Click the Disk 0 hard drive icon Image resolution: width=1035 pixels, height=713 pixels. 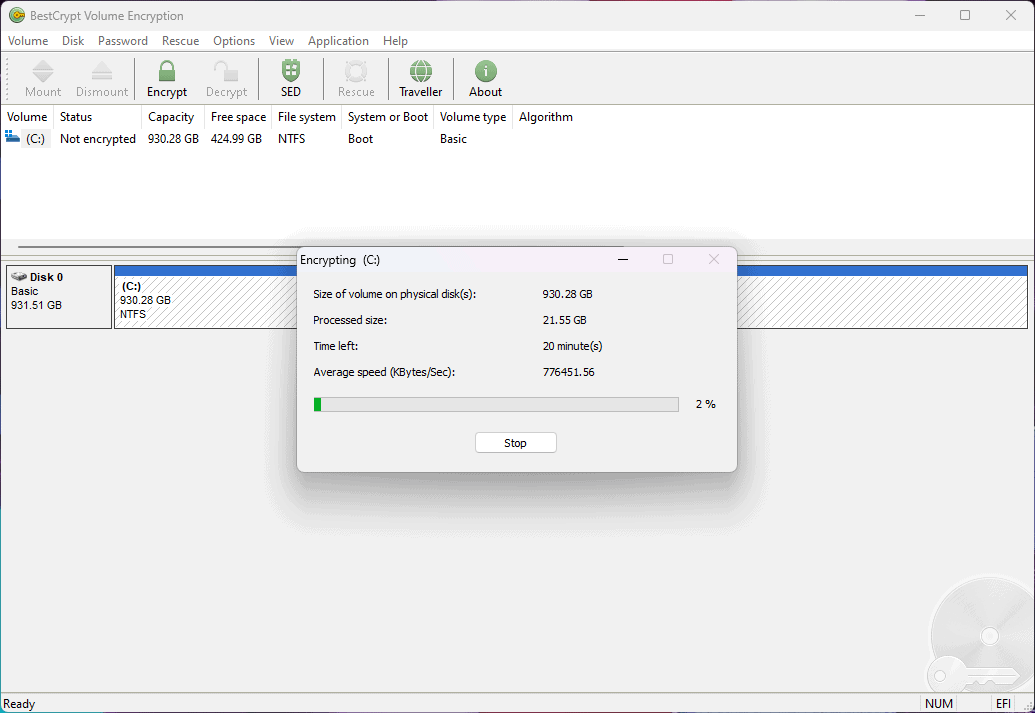click(x=19, y=277)
